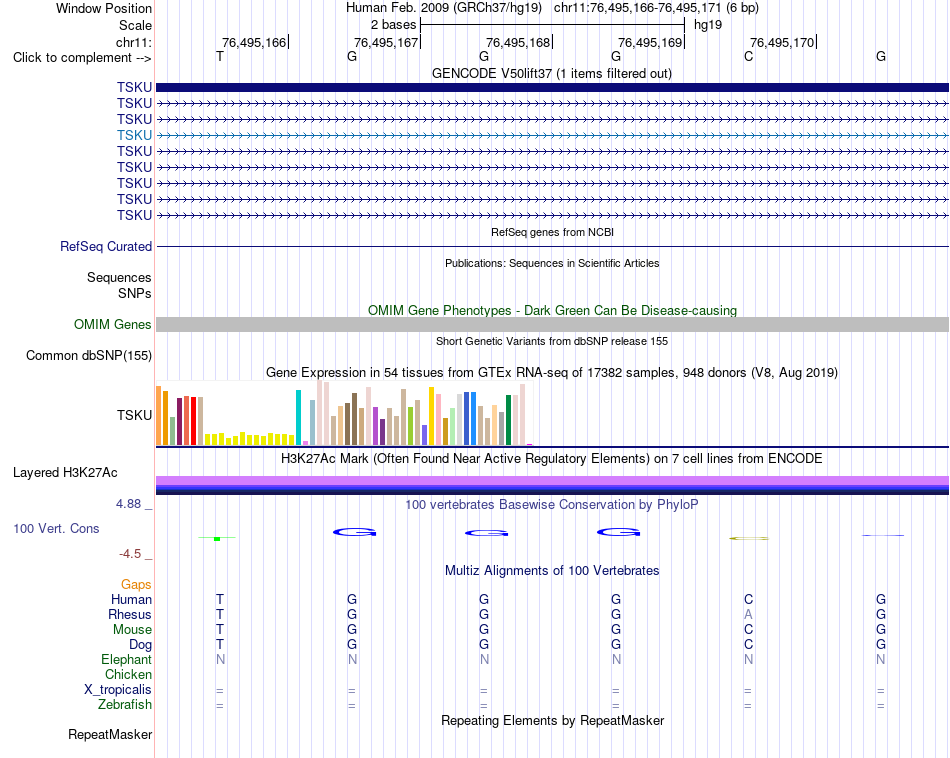Click the 'RefSeq genes from NCBI' title
This screenshot has width=950, height=758.
click(552, 232)
